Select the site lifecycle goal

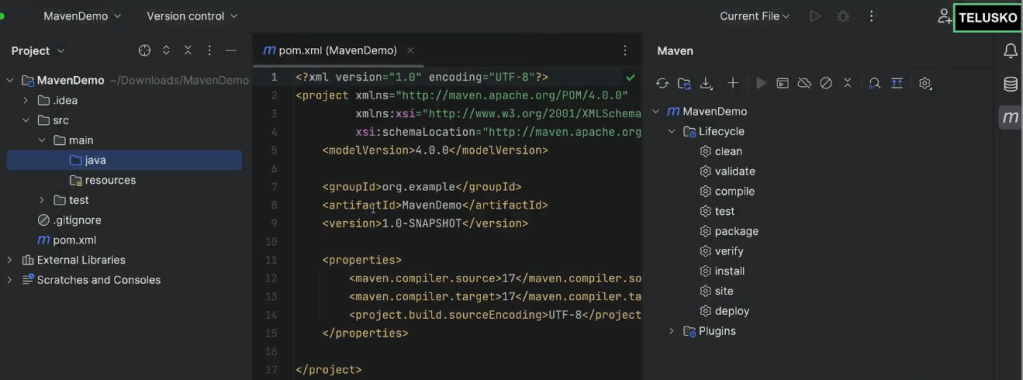point(716,291)
